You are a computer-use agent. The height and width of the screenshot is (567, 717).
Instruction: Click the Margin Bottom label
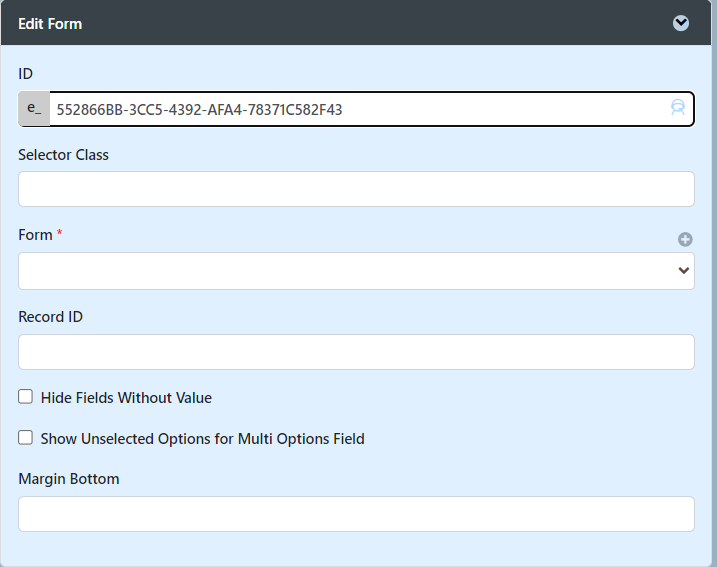point(68,479)
